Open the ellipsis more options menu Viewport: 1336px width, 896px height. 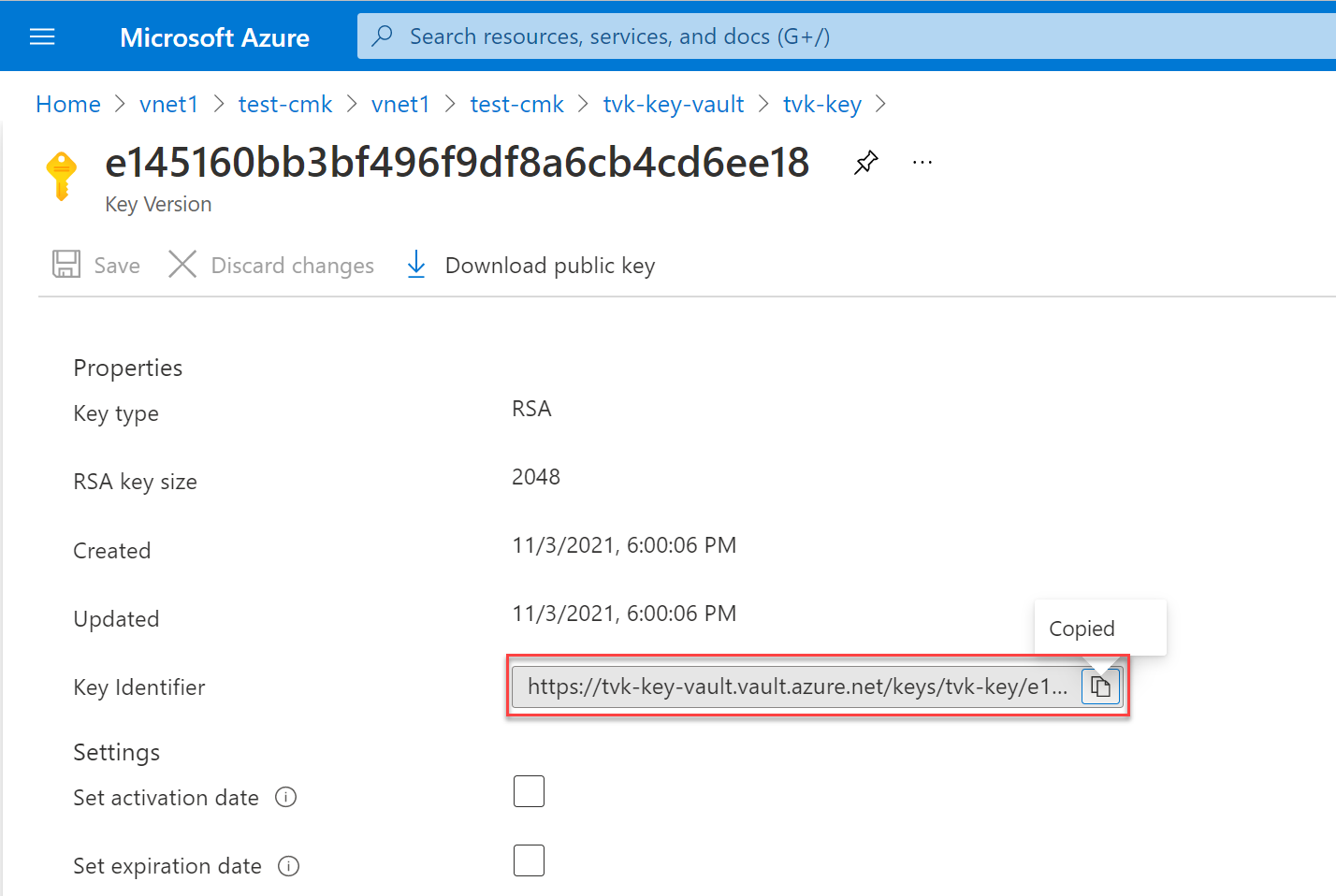[x=922, y=162]
